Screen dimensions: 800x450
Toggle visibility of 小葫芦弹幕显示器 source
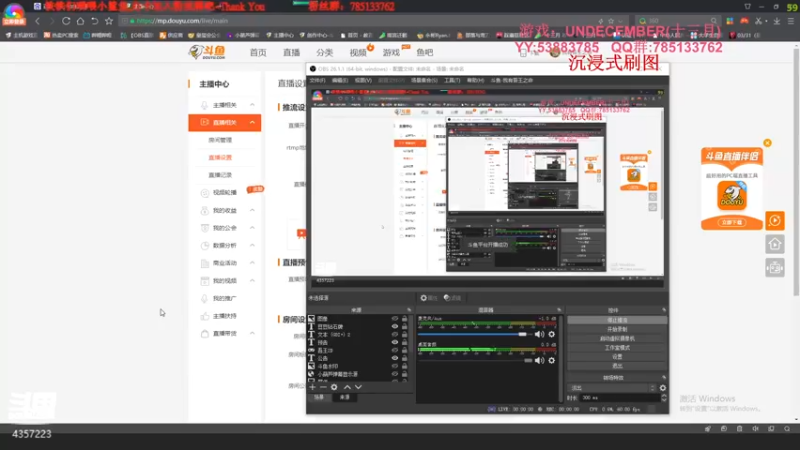tap(394, 374)
